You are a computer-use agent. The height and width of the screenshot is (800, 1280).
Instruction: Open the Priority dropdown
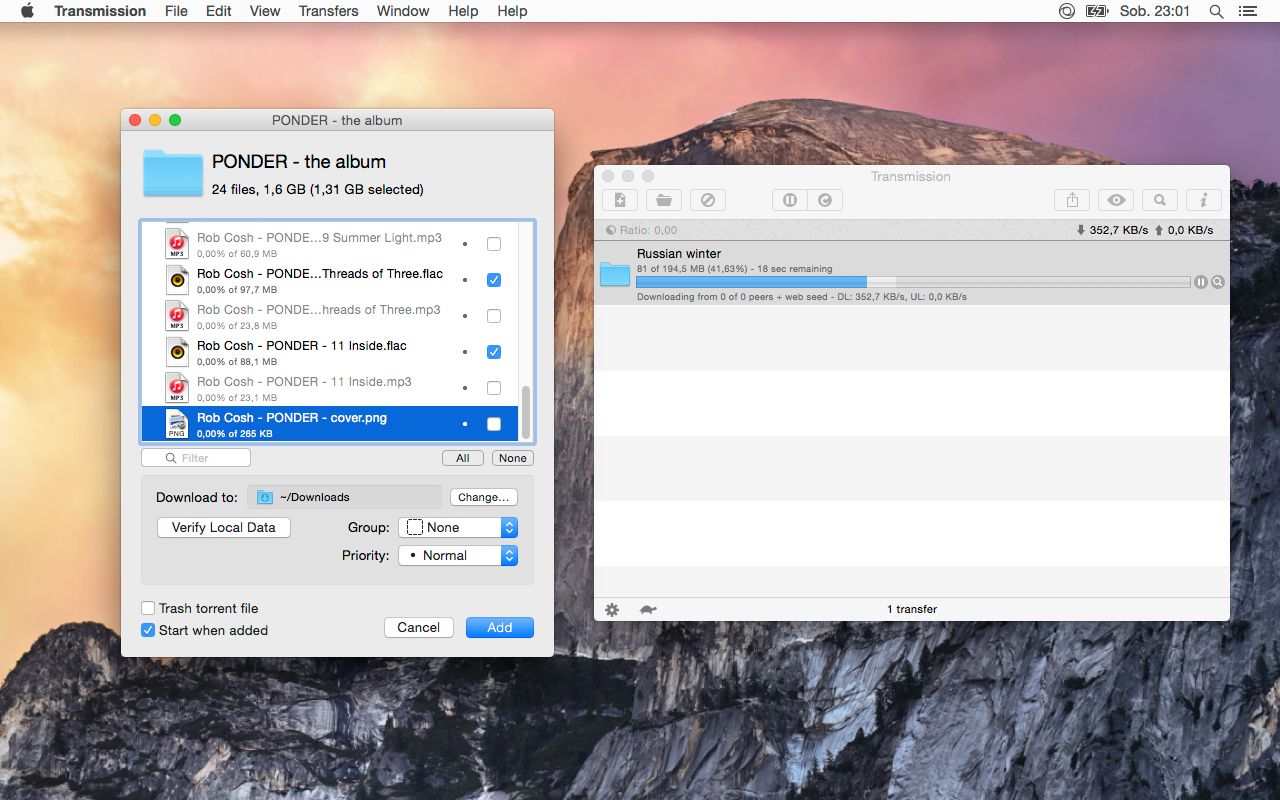click(x=458, y=555)
